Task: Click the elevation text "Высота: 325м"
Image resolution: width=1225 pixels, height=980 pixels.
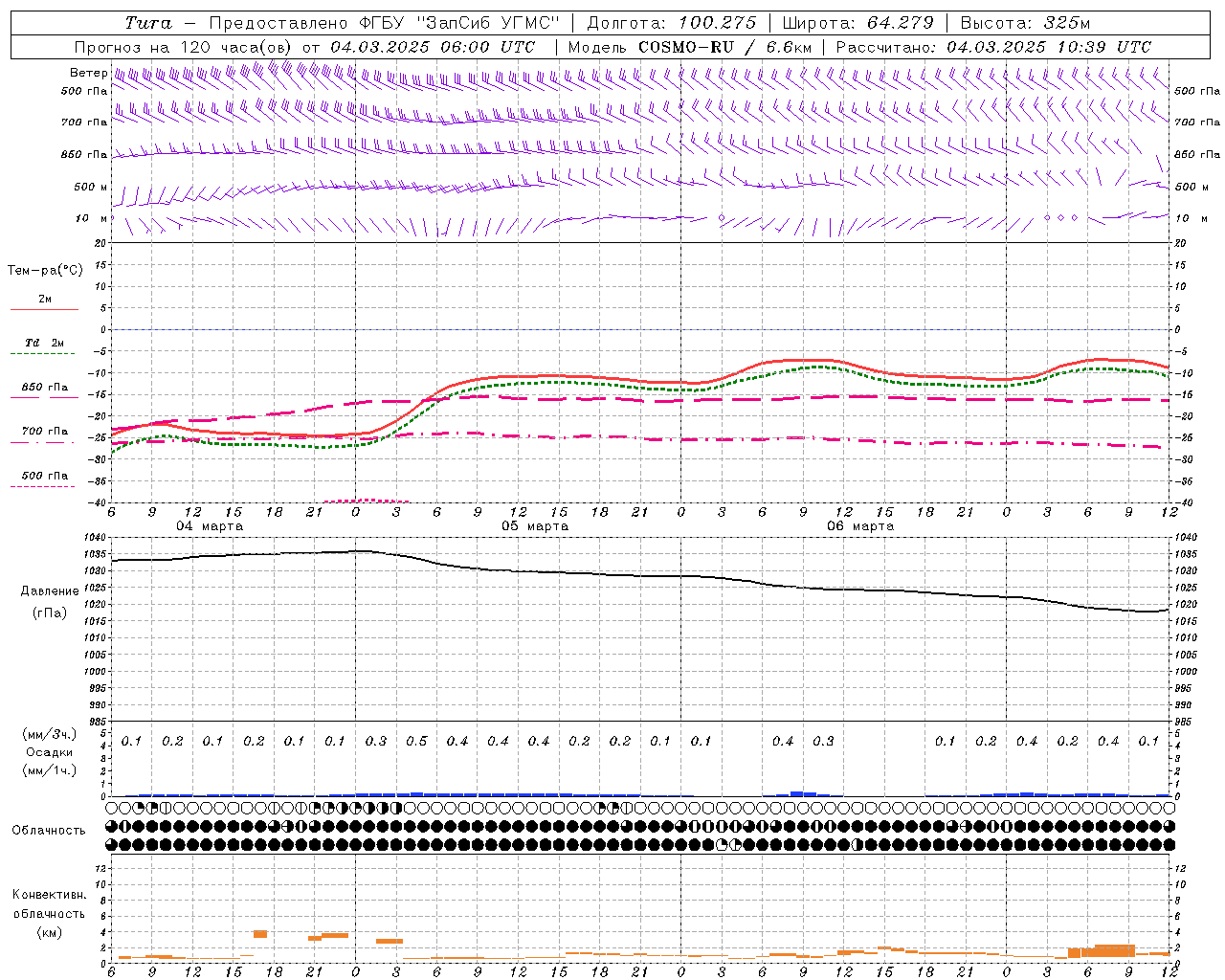Action: 1025,23
